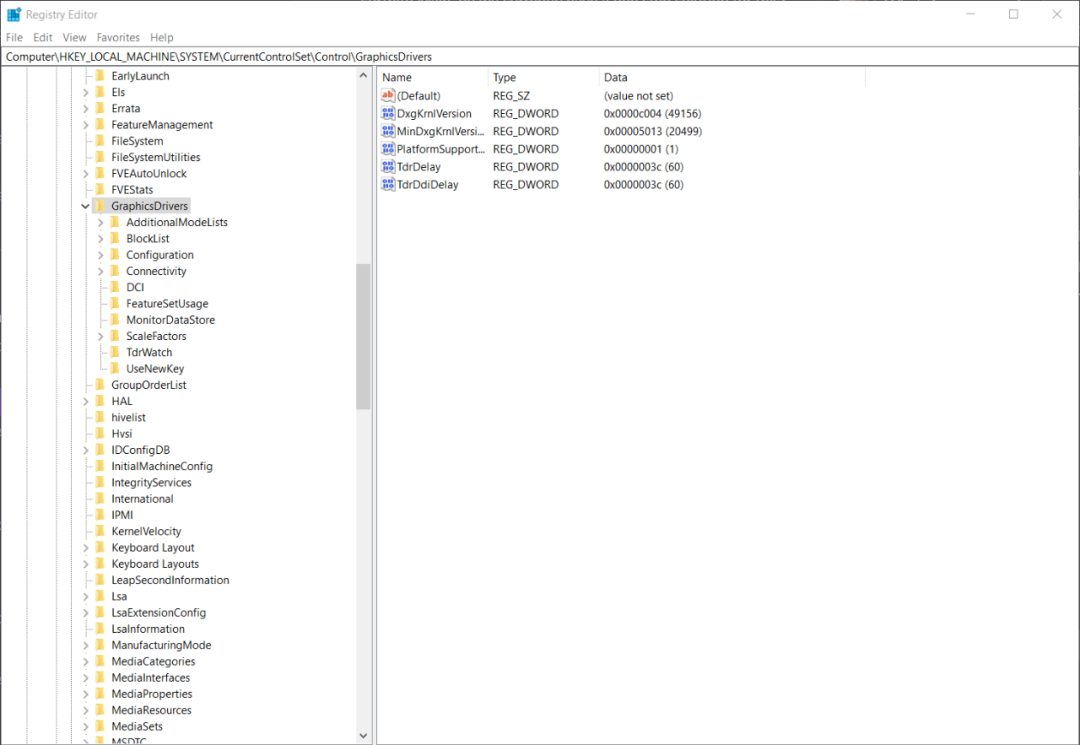
Task: Click the FeatureSetUsage folder icon
Action: point(115,304)
